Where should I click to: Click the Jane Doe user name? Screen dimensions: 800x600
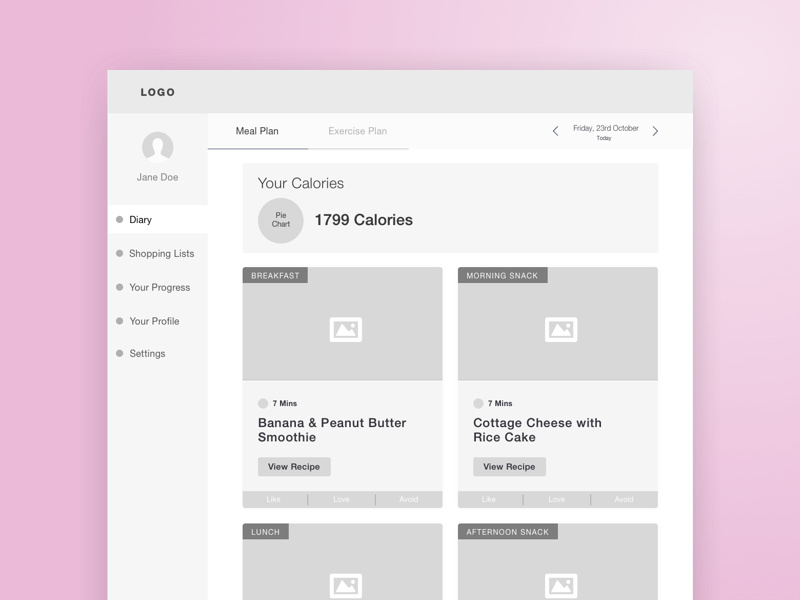[x=158, y=177]
